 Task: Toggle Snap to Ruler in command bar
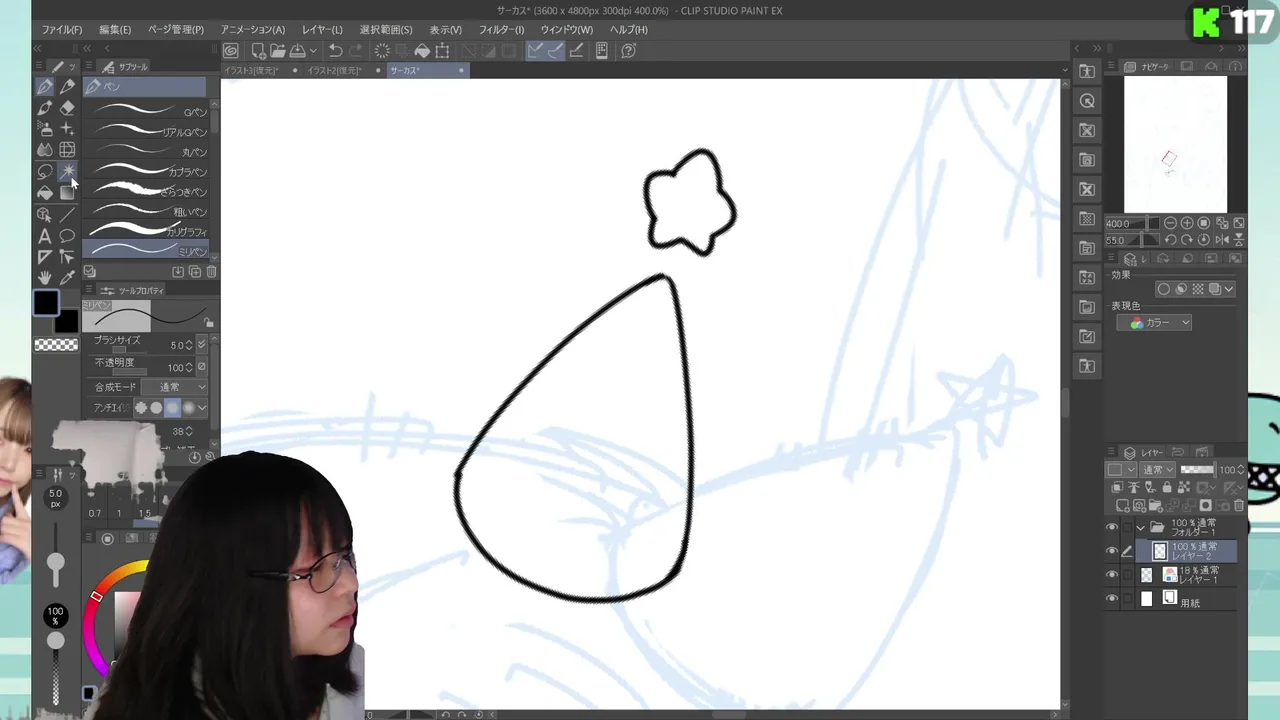point(535,51)
